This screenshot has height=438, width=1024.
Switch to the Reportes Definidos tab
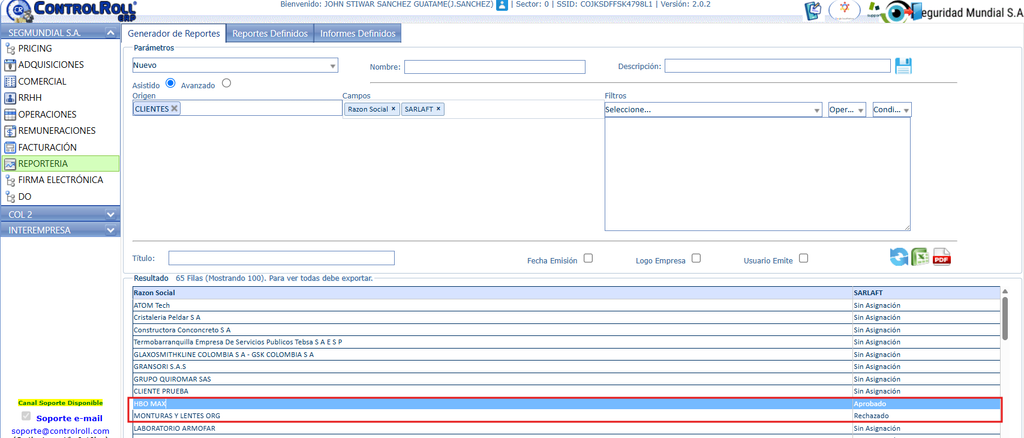pyautogui.click(x=270, y=34)
